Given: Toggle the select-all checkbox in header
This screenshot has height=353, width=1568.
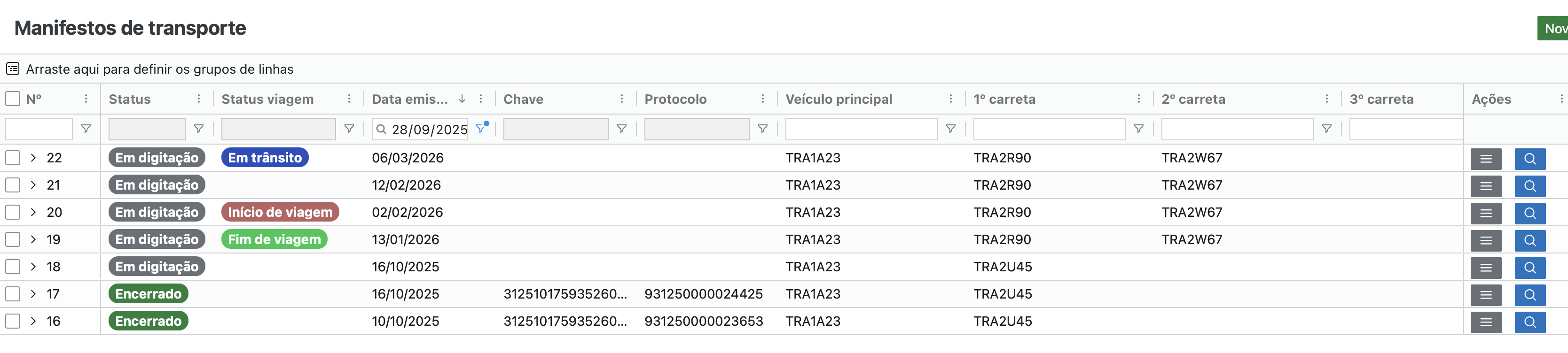Looking at the screenshot, I should [13, 99].
